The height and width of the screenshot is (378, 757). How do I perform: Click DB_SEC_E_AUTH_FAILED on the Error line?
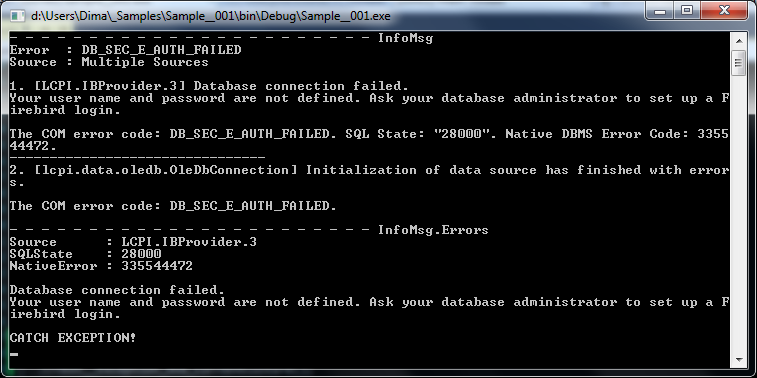coord(161,50)
